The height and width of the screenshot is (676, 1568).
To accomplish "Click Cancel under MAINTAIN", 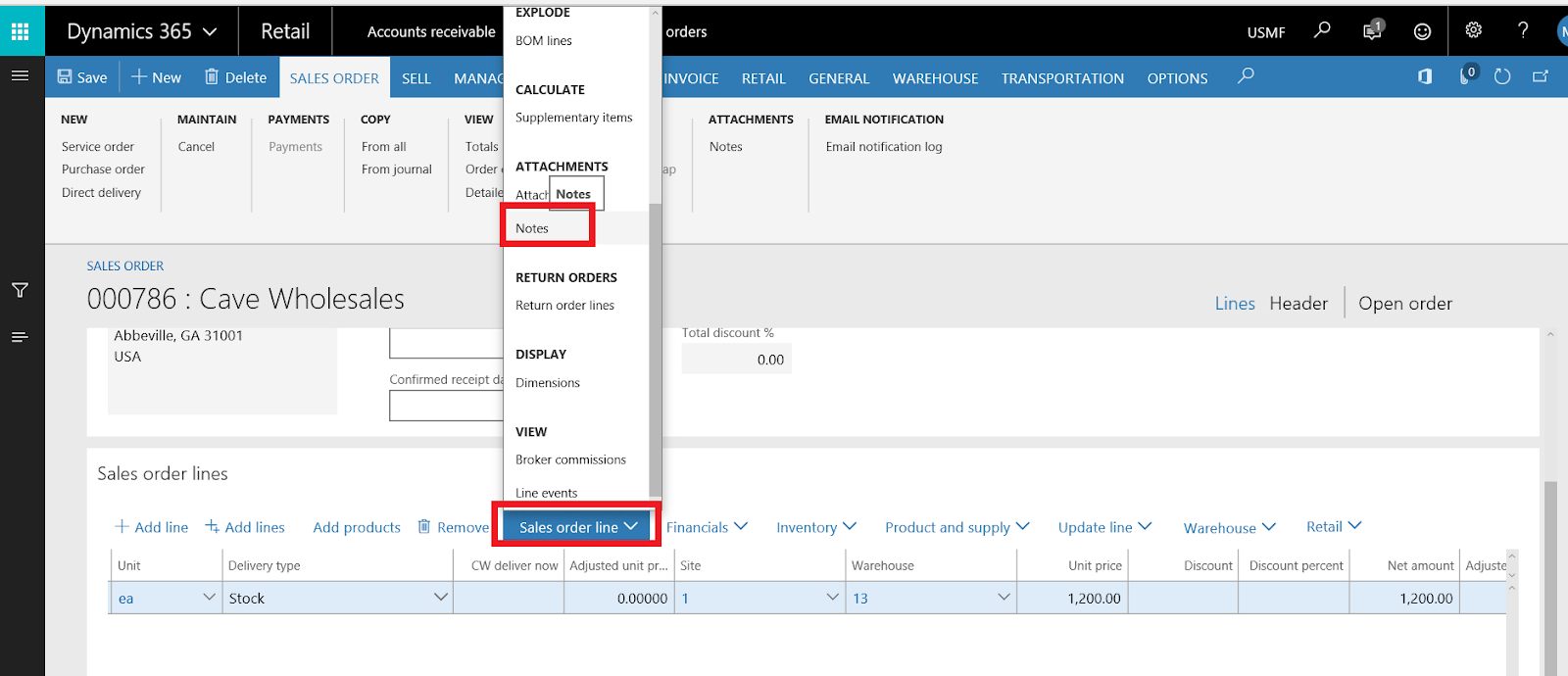I will coord(196,147).
